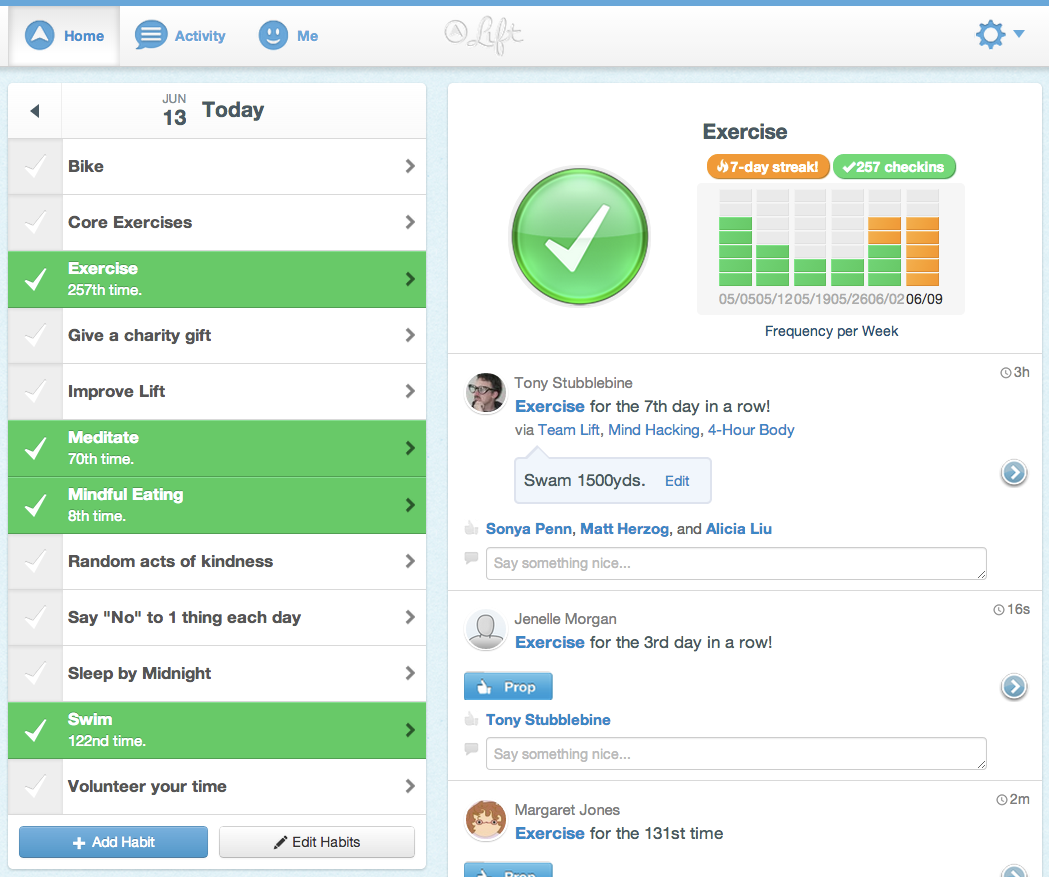Open details arrow on Tony Stubblebine's post

click(x=1014, y=473)
